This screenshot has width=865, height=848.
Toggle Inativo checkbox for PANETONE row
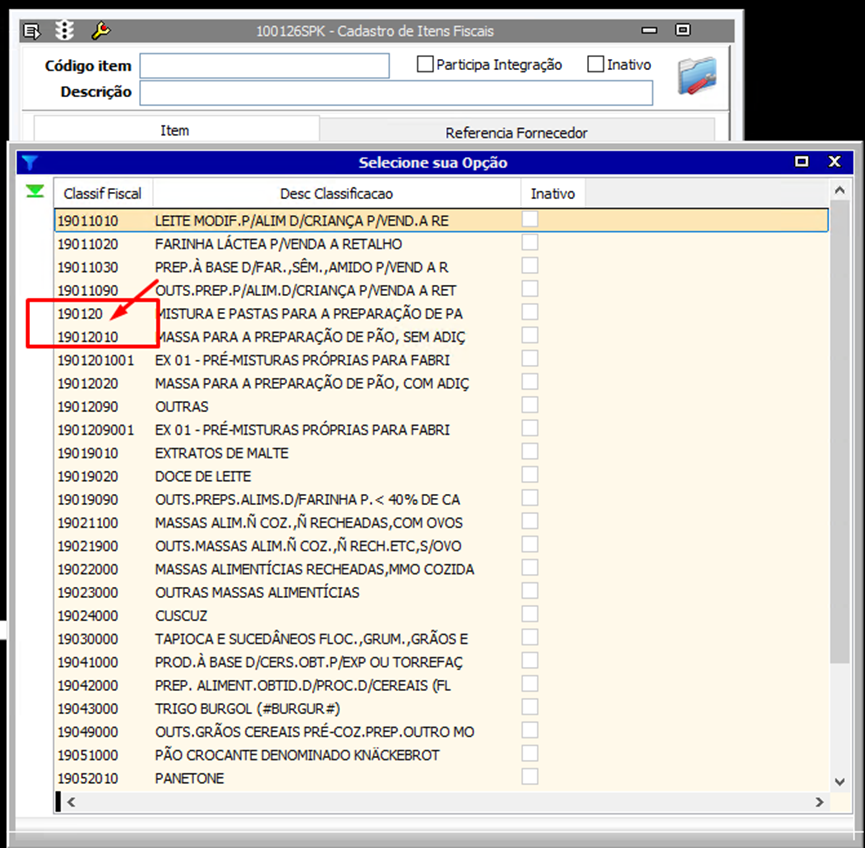pos(530,777)
